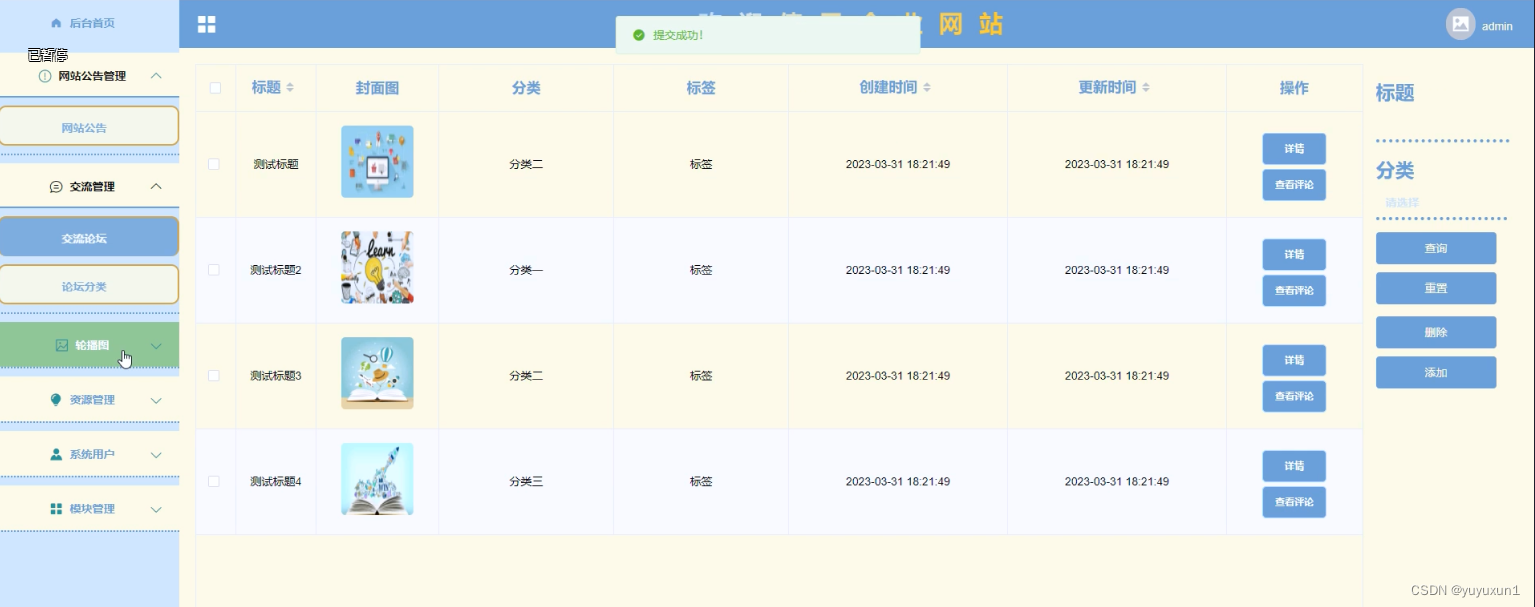Open the 分类 请选择 dropdown
Viewport: 1535px width, 607px height.
tap(1441, 203)
